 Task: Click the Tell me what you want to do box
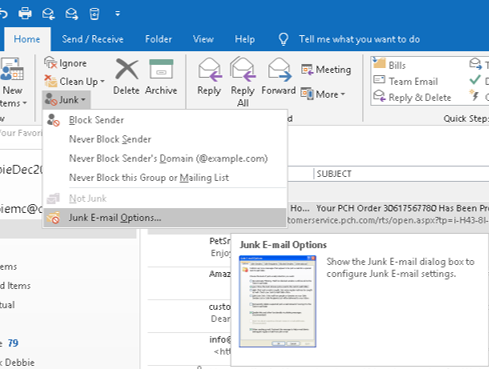pos(359,39)
